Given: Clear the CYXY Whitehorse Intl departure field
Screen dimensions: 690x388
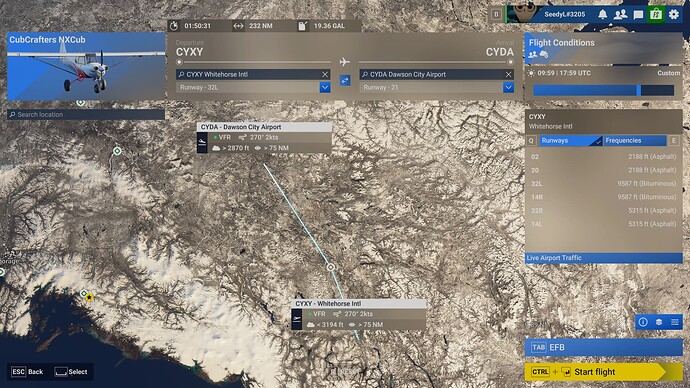Looking at the screenshot, I should click(x=325, y=74).
